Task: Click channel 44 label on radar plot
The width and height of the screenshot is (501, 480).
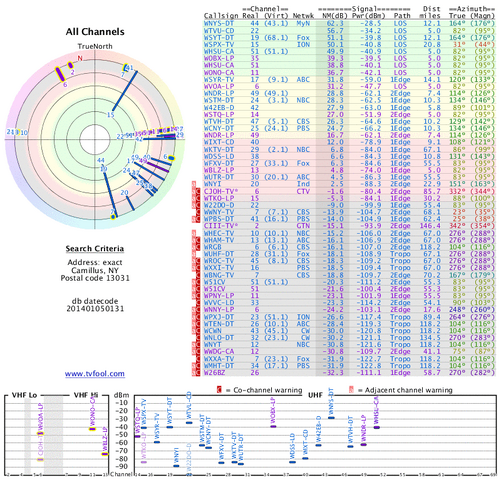Action: [101, 161]
